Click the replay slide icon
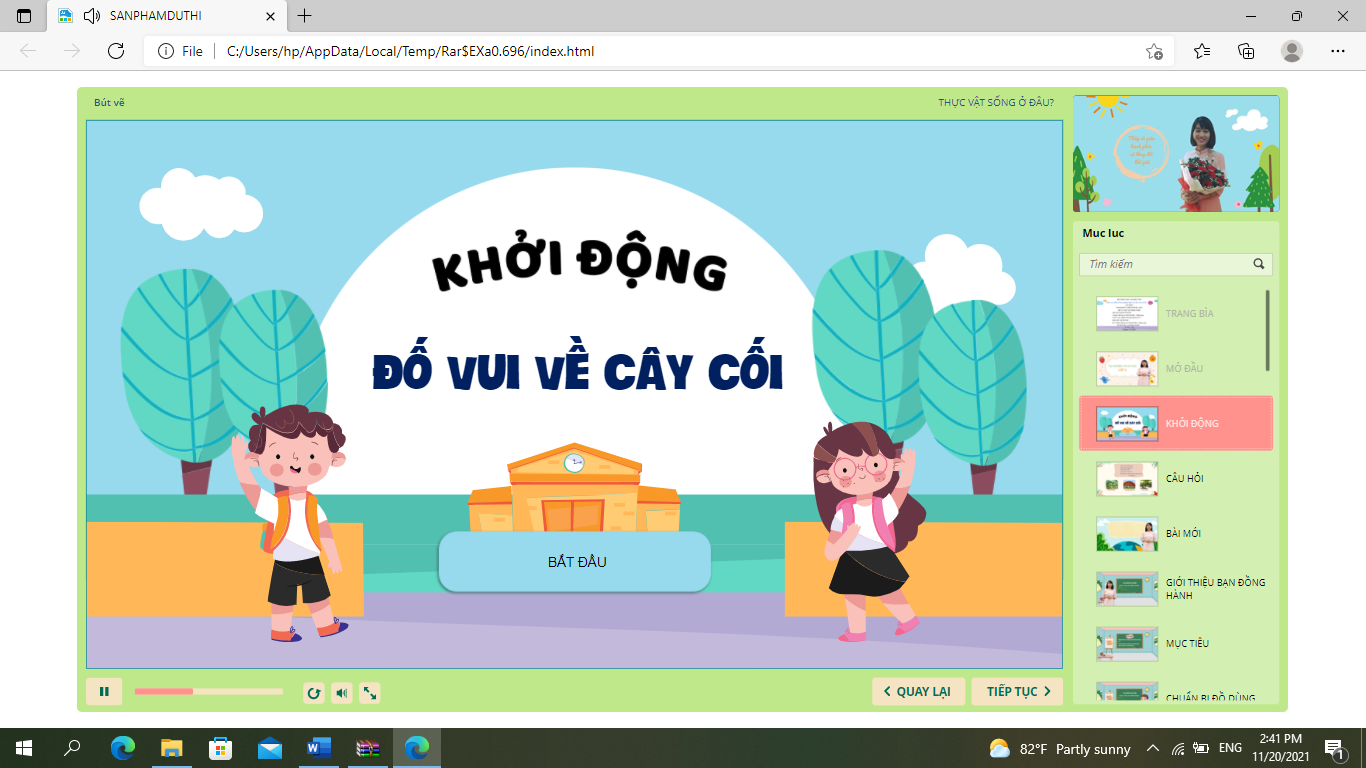The image size is (1366, 768). tap(314, 693)
